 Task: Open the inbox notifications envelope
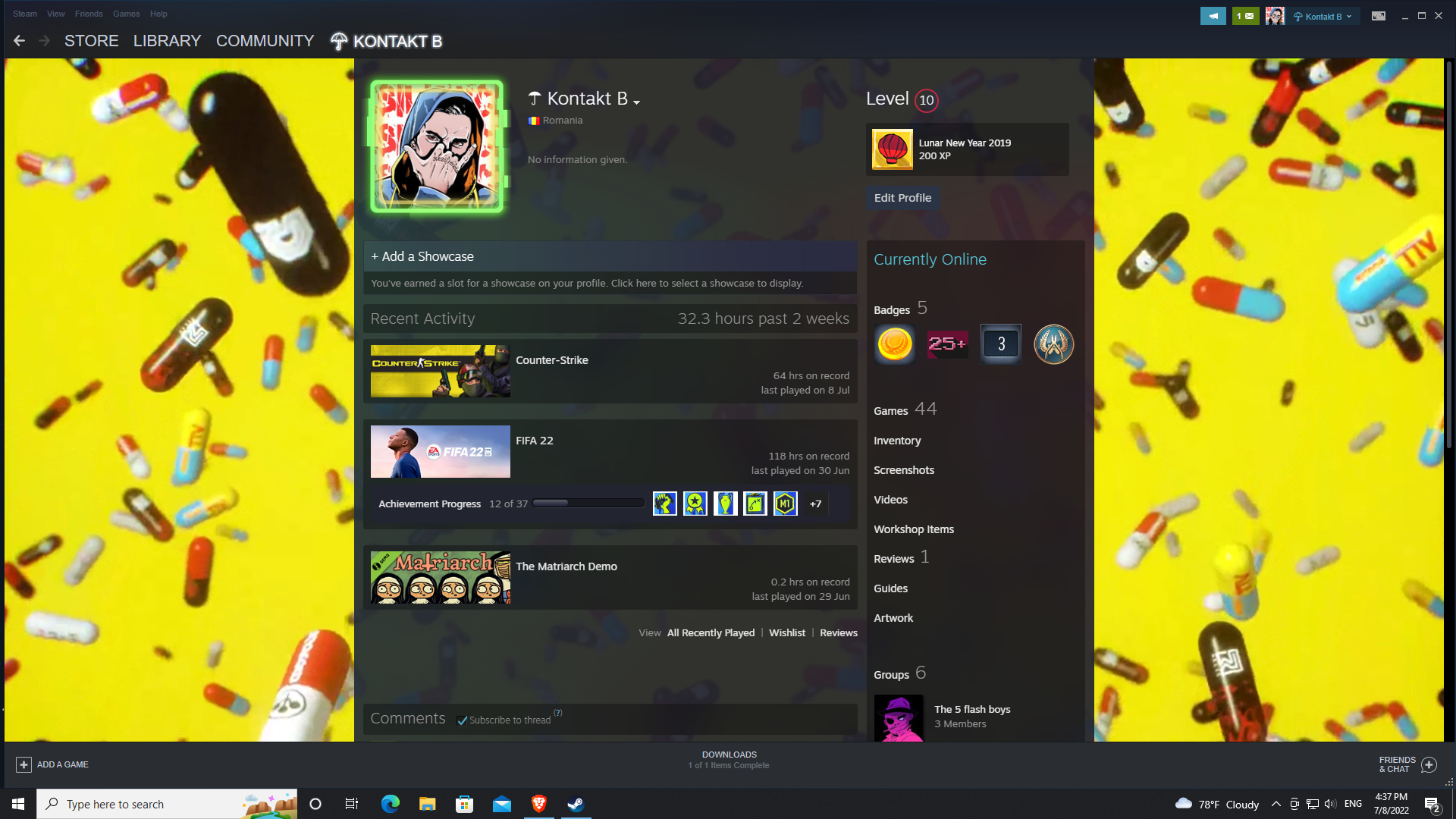tap(1245, 16)
